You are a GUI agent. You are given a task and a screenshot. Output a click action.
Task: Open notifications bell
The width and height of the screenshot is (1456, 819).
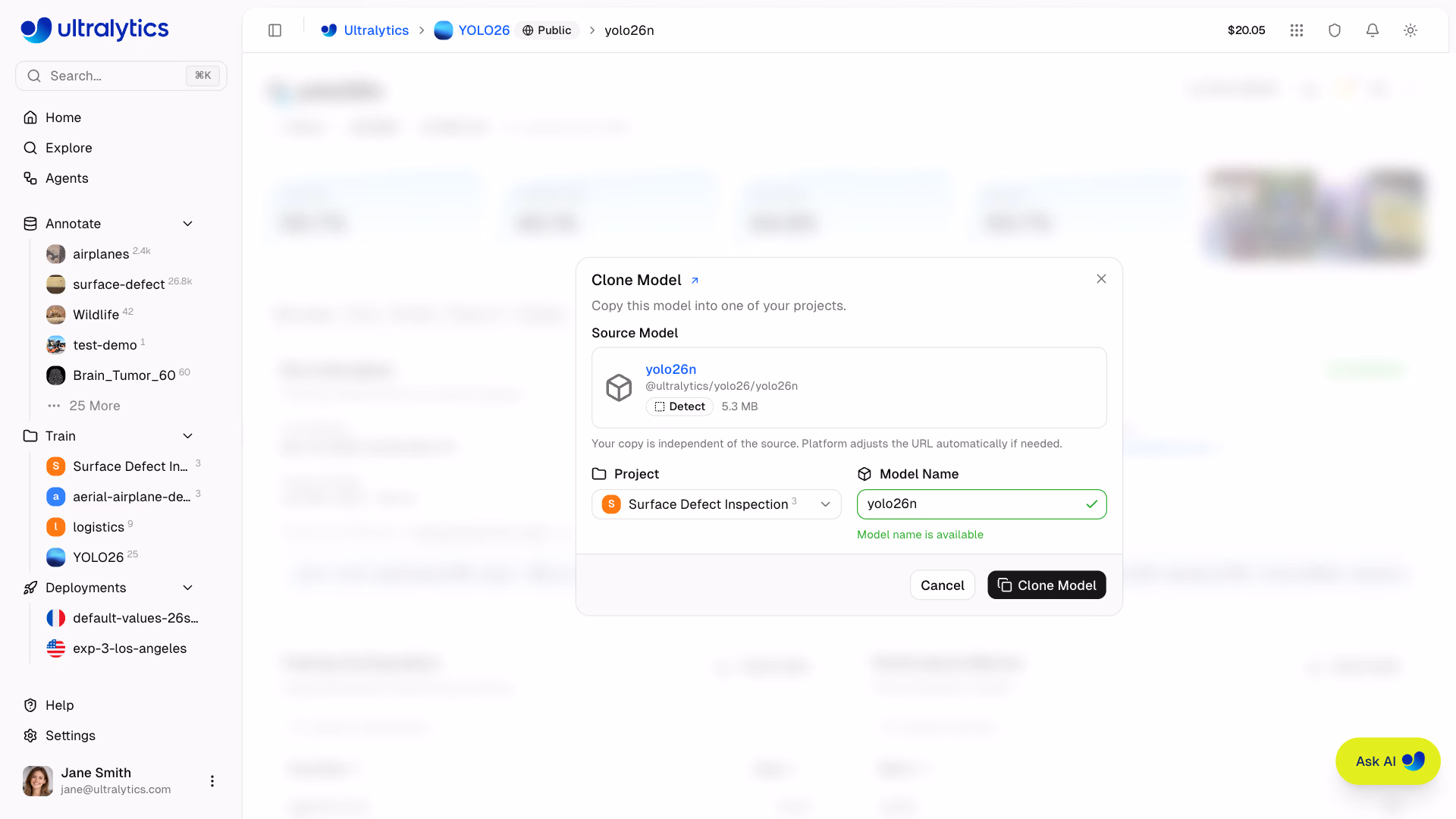(1373, 30)
